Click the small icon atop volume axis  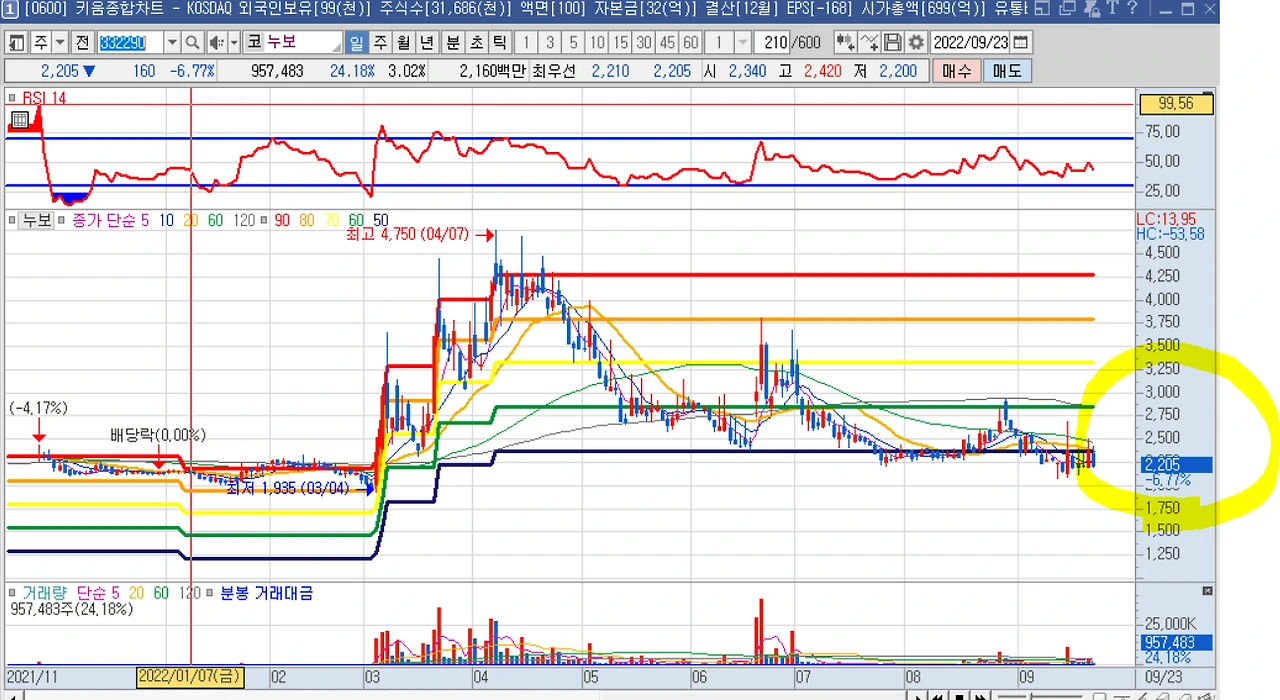[1207, 591]
